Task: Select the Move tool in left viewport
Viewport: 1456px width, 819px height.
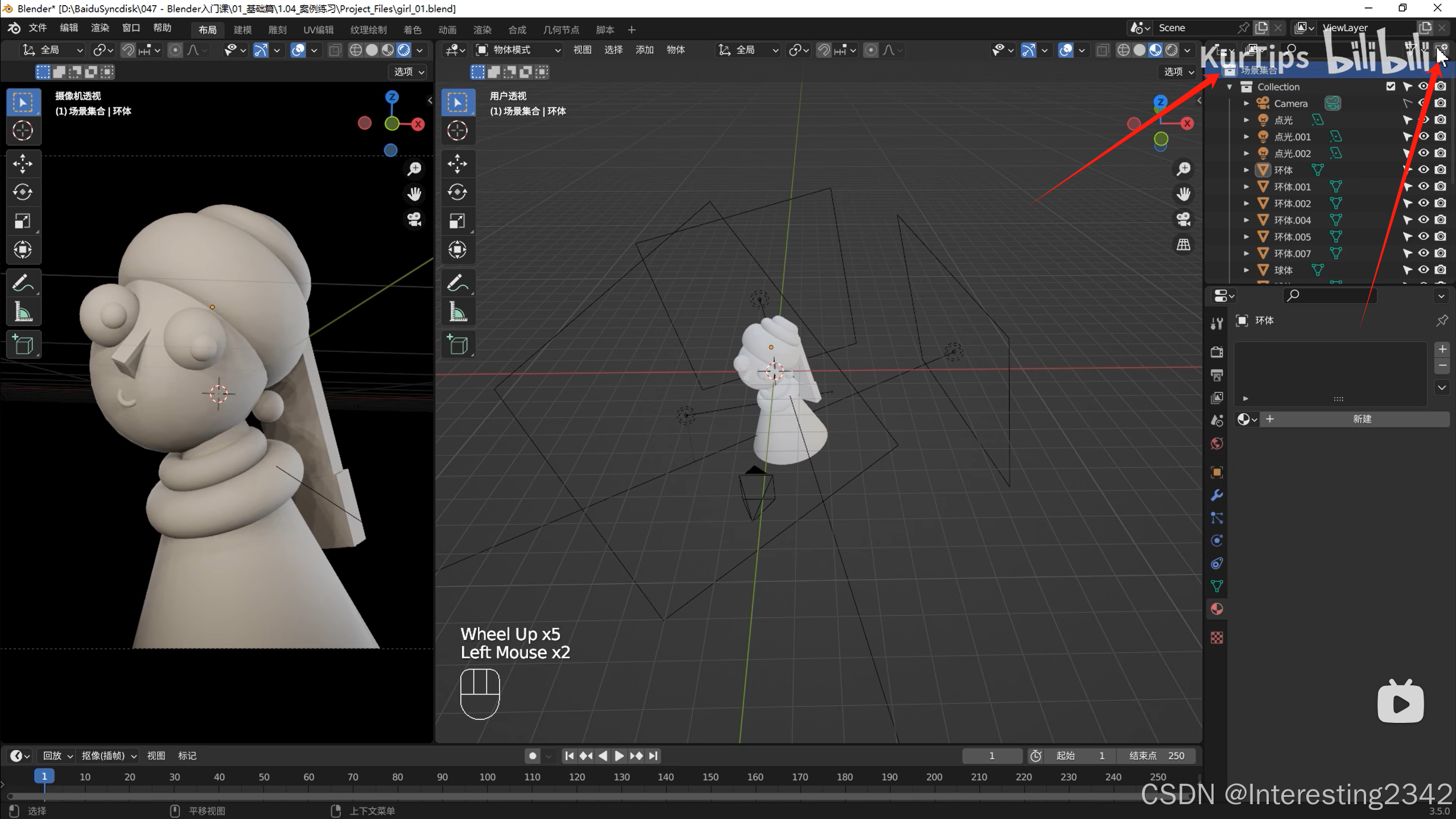Action: tap(23, 164)
